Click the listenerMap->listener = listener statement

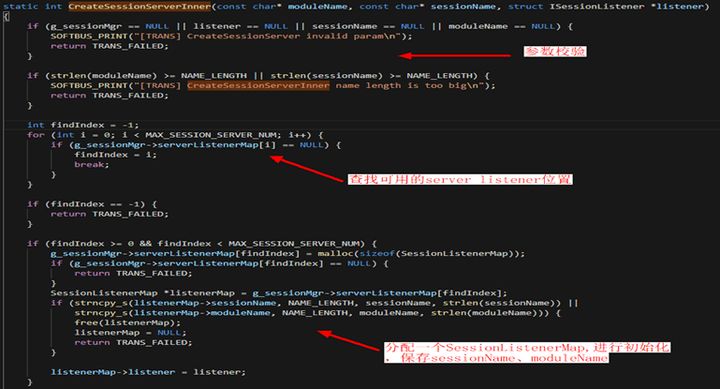pyautogui.click(x=148, y=372)
